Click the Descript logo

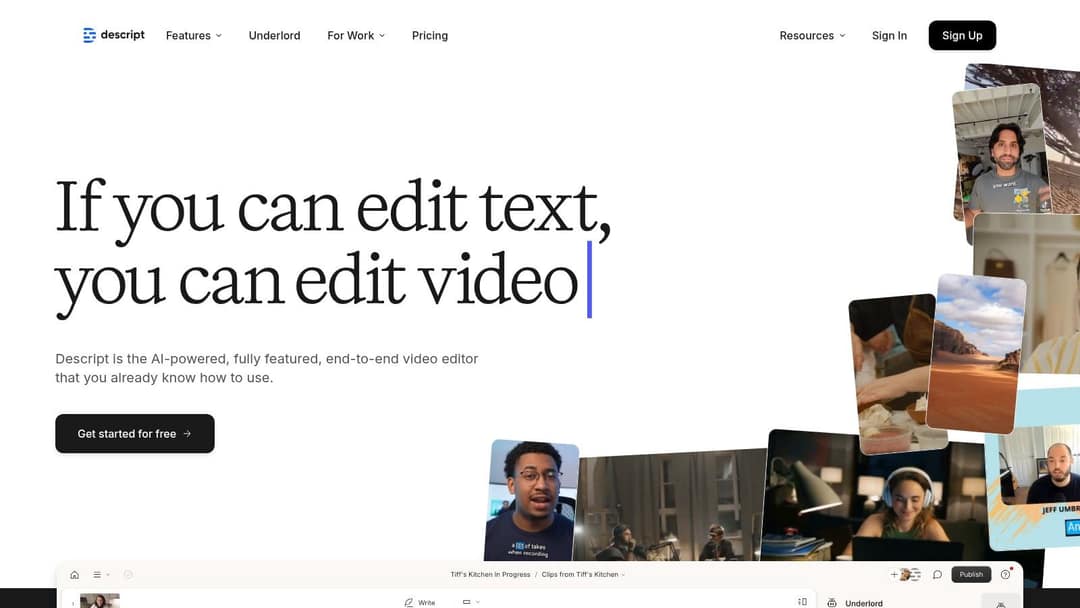pyautogui.click(x=114, y=35)
